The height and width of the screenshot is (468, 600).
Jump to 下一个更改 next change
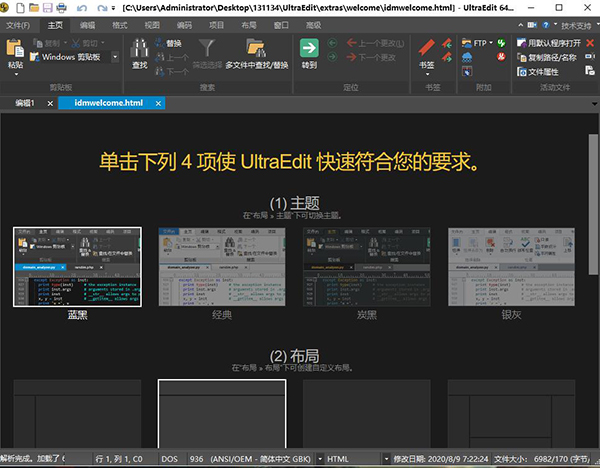[x=371, y=57]
